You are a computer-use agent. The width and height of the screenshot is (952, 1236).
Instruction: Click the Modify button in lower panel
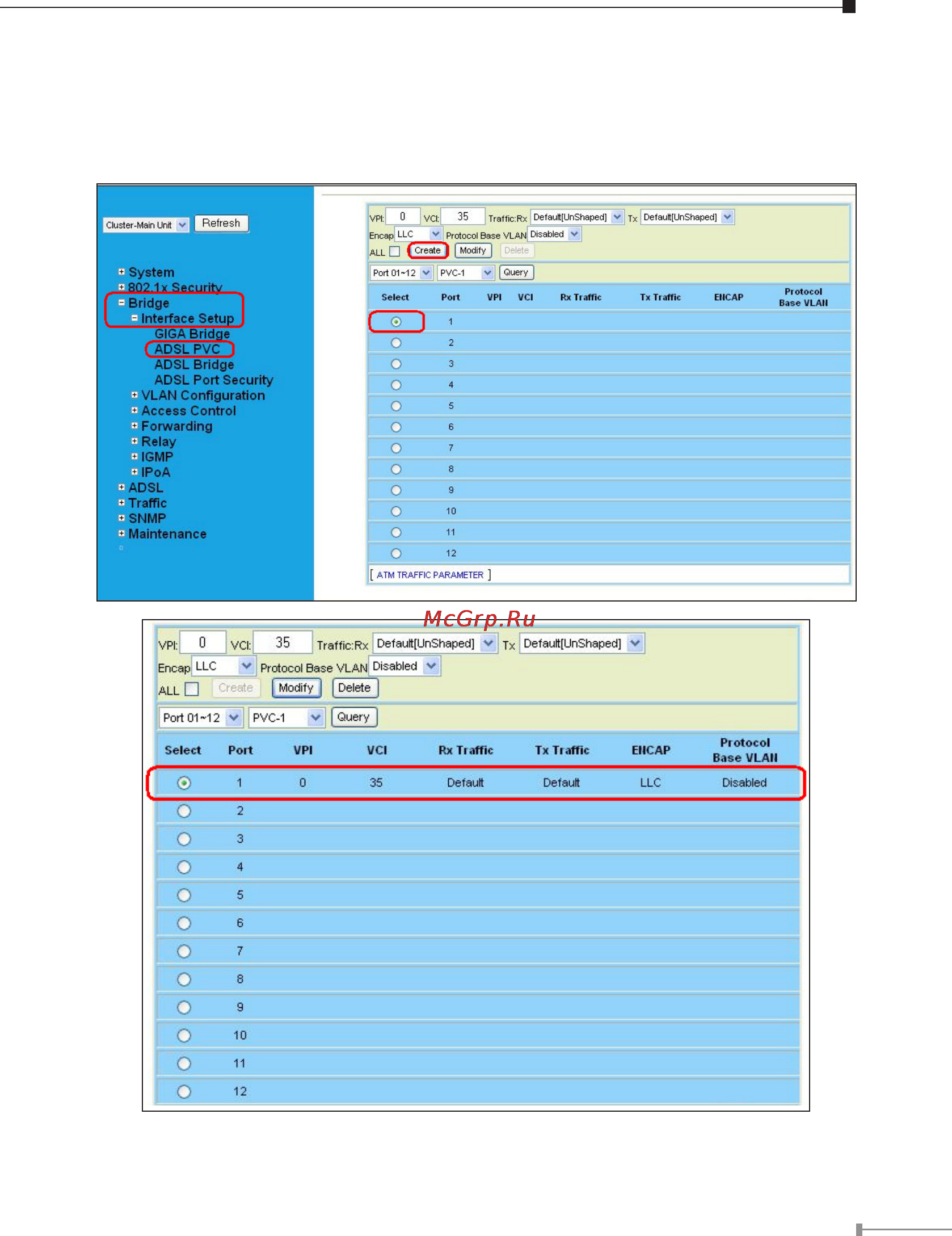(296, 688)
